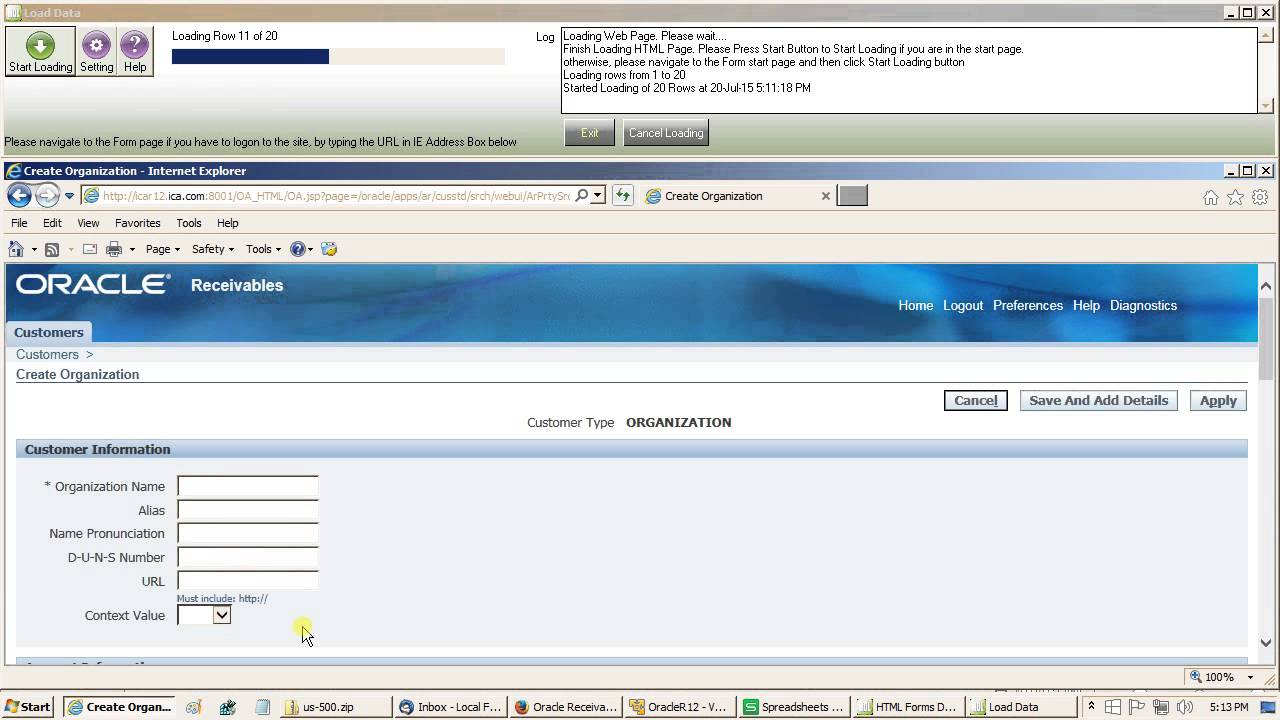Click the Cancel Loading button
This screenshot has height=720, width=1280.
click(x=666, y=133)
